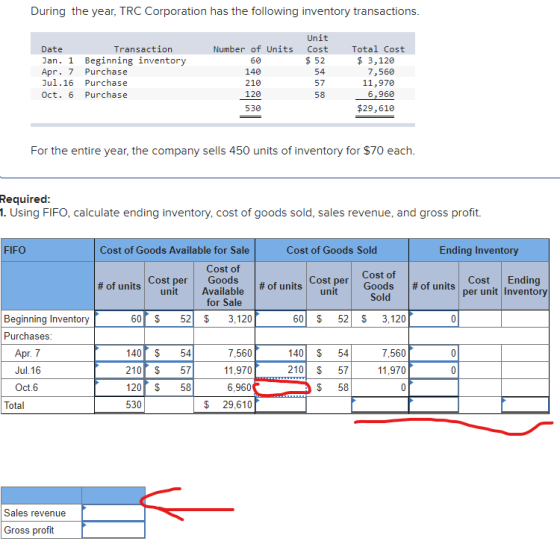The width and height of the screenshot is (560, 544).
Task: Click Apr. 7 available units field 140
Action: tap(119, 353)
